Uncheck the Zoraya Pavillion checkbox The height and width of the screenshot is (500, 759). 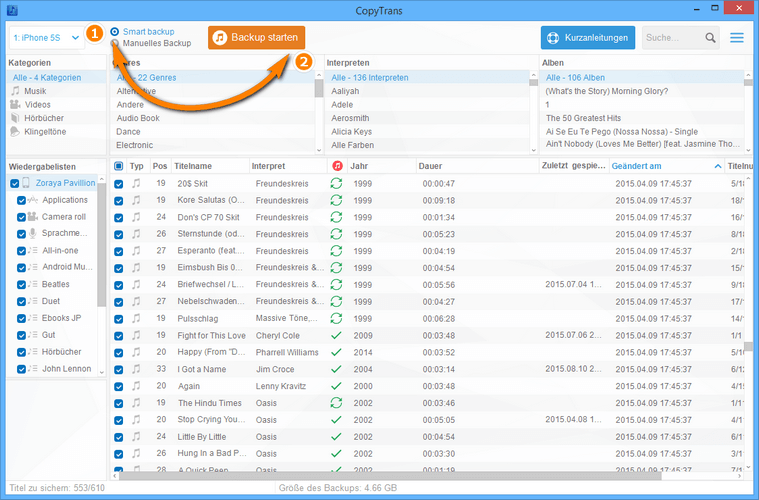coord(15,183)
